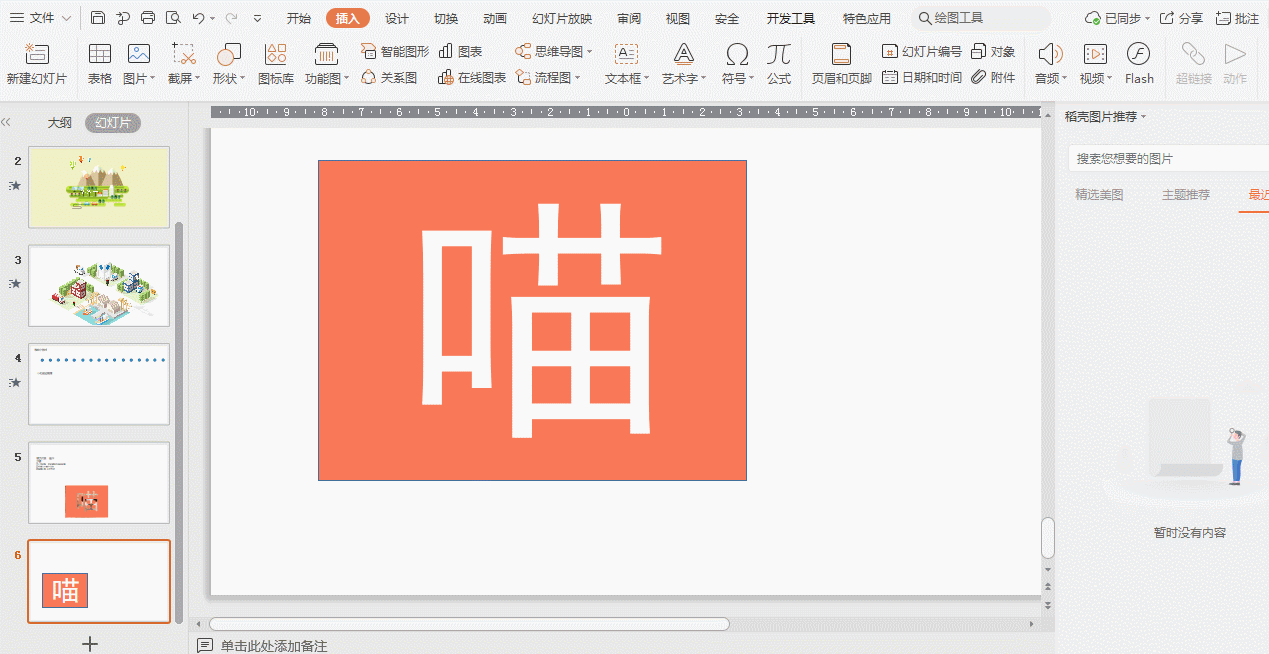Select the Screenshot (截屏) tool

pos(184,54)
